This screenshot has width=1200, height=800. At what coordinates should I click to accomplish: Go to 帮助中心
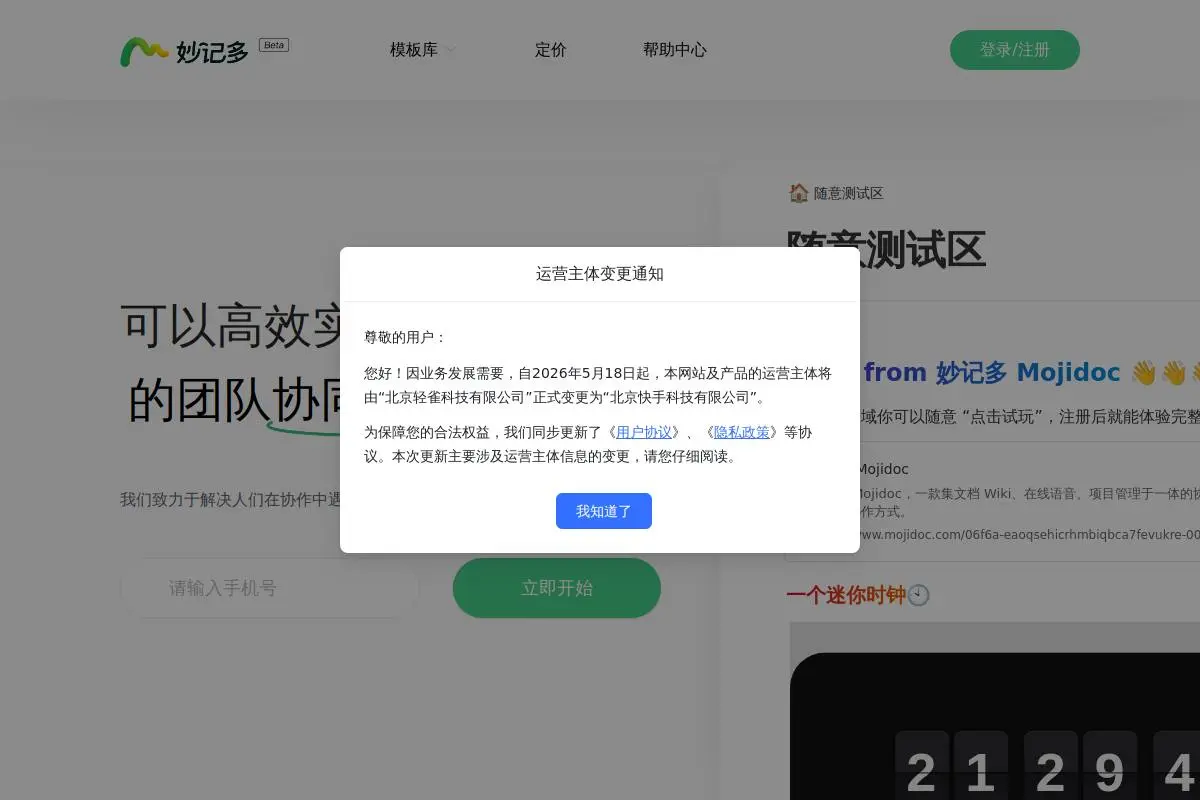tap(675, 50)
